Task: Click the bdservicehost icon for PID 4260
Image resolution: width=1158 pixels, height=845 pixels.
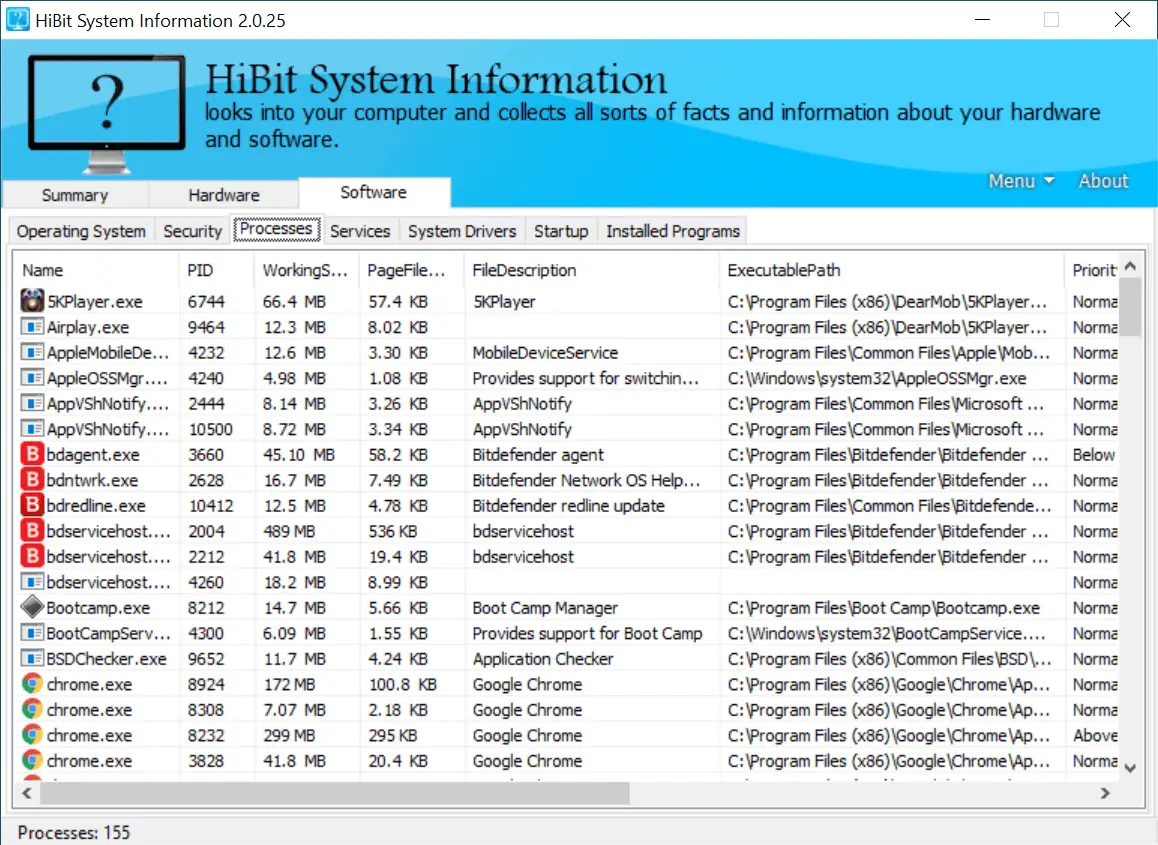Action: [x=32, y=582]
